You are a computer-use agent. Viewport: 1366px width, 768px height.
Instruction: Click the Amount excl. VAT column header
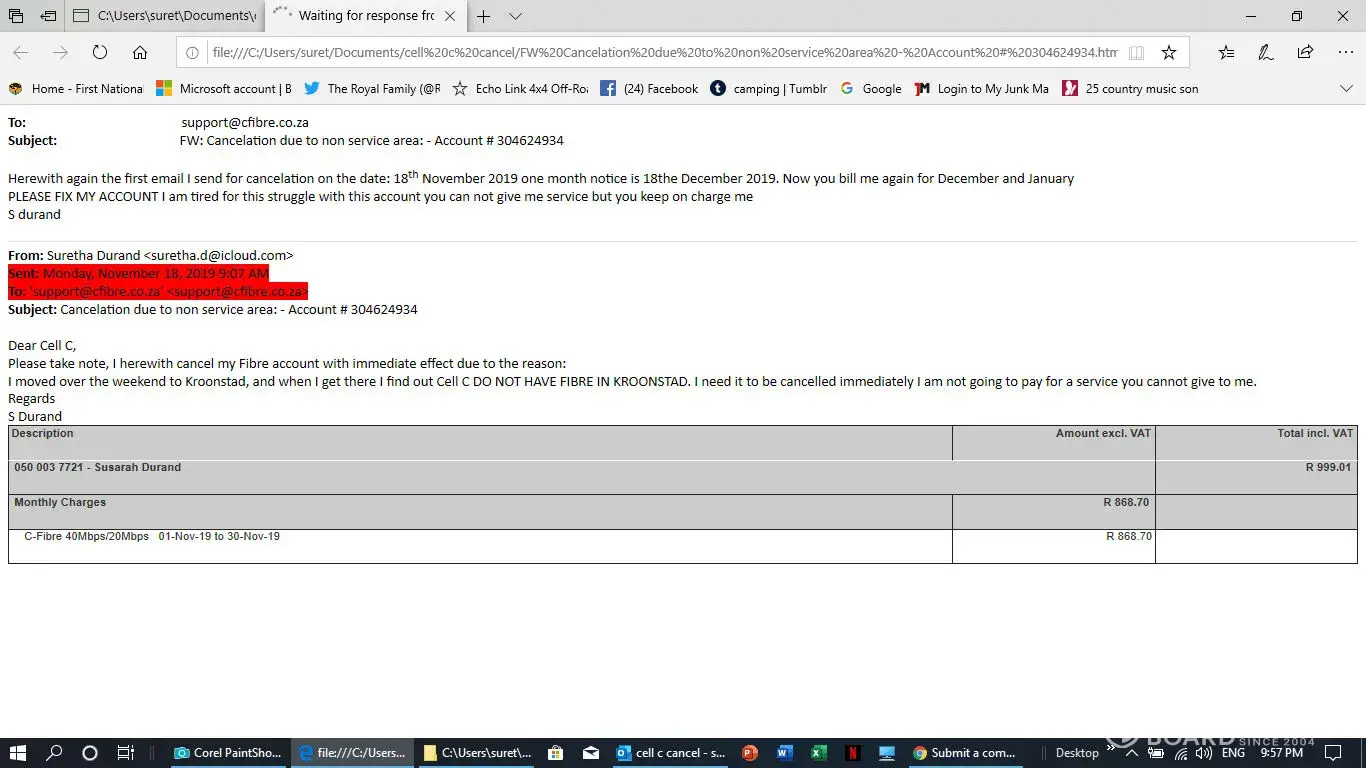click(x=1104, y=434)
